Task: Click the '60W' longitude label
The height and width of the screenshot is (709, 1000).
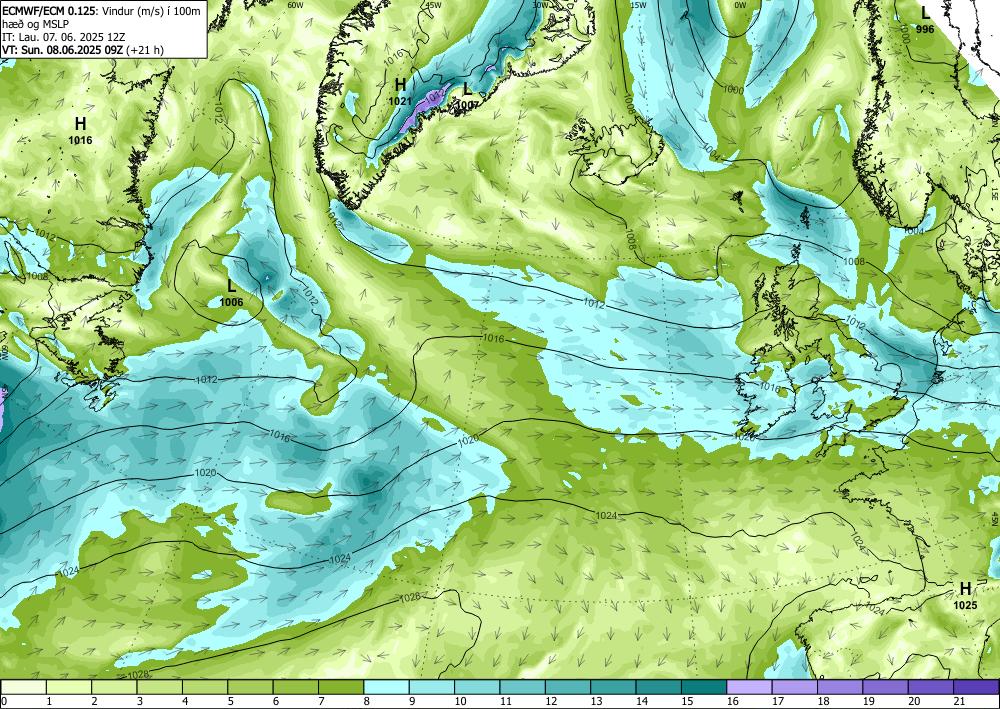Action: pyautogui.click(x=295, y=5)
